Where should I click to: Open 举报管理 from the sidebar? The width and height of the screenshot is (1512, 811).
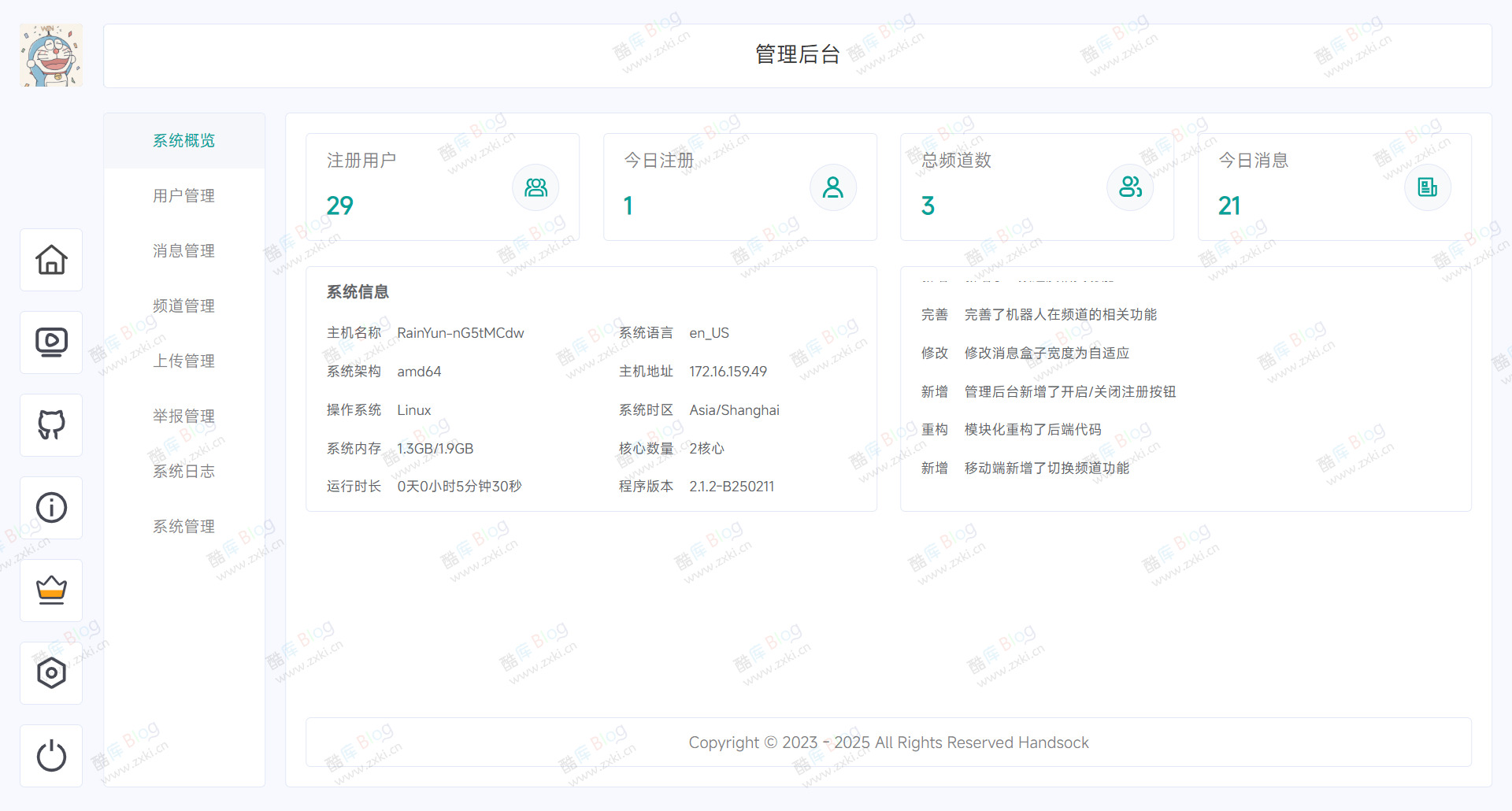coord(183,416)
